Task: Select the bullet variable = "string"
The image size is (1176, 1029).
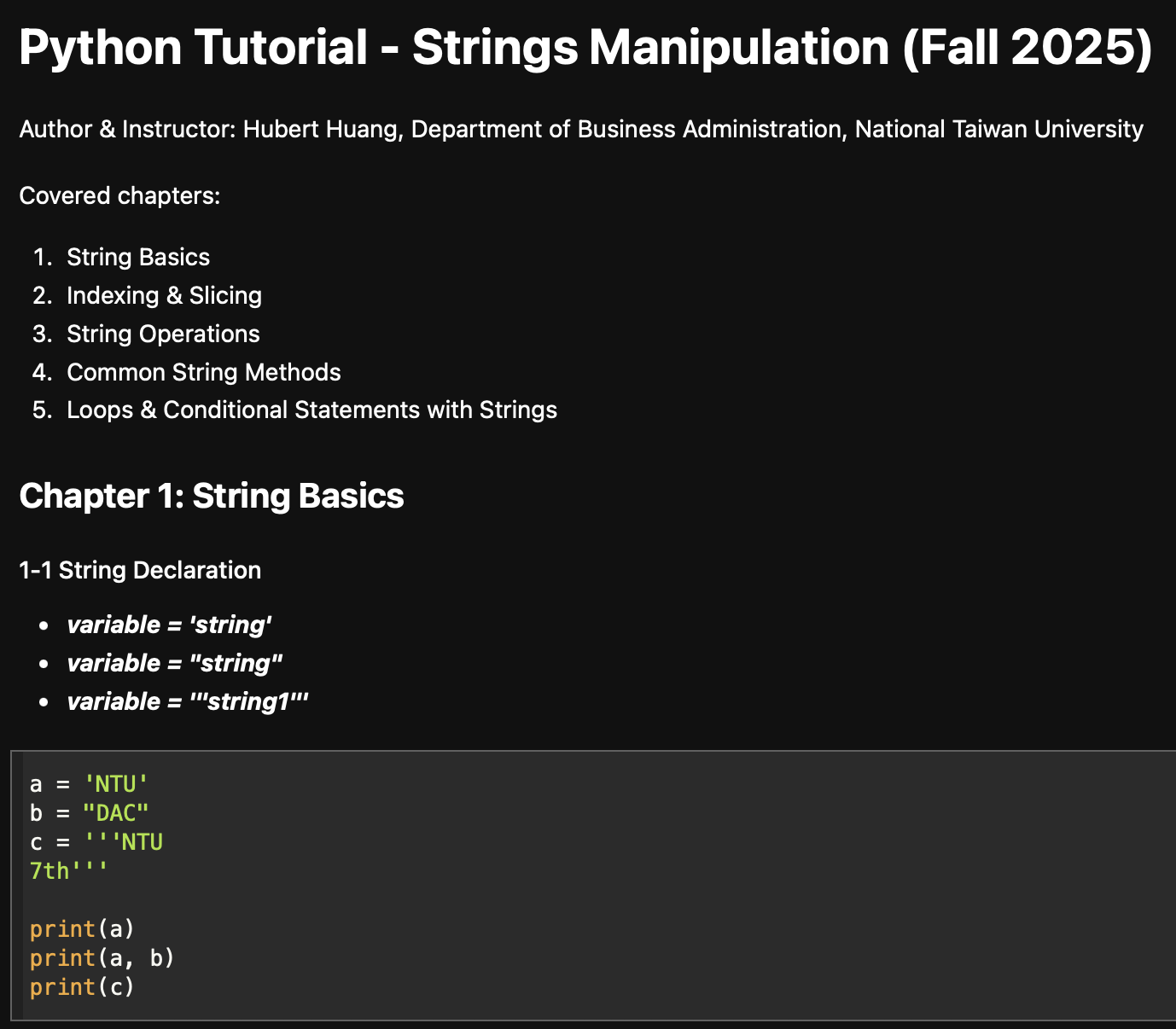Action: (x=174, y=663)
